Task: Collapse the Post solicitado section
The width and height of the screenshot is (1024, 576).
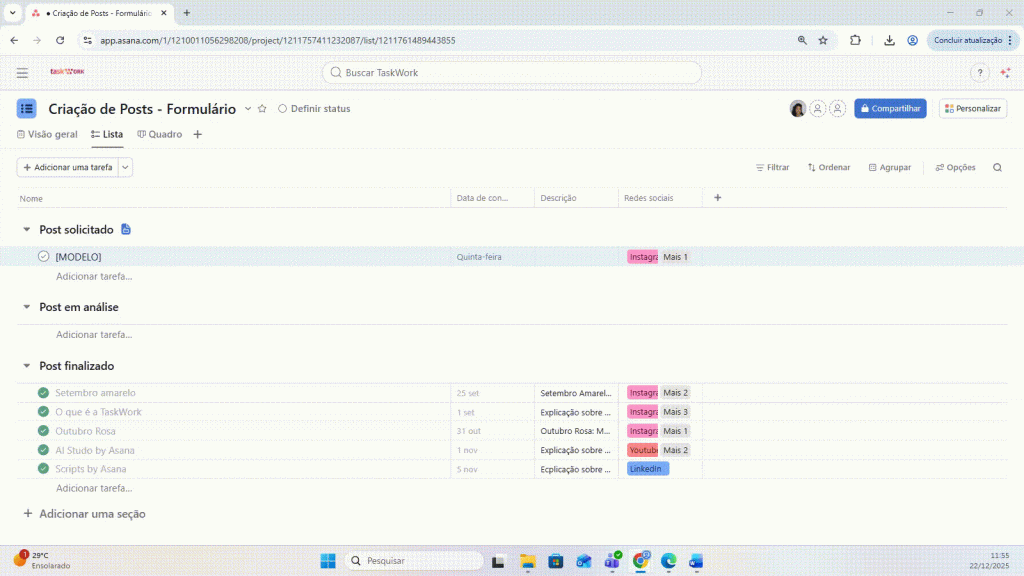Action: (x=27, y=230)
